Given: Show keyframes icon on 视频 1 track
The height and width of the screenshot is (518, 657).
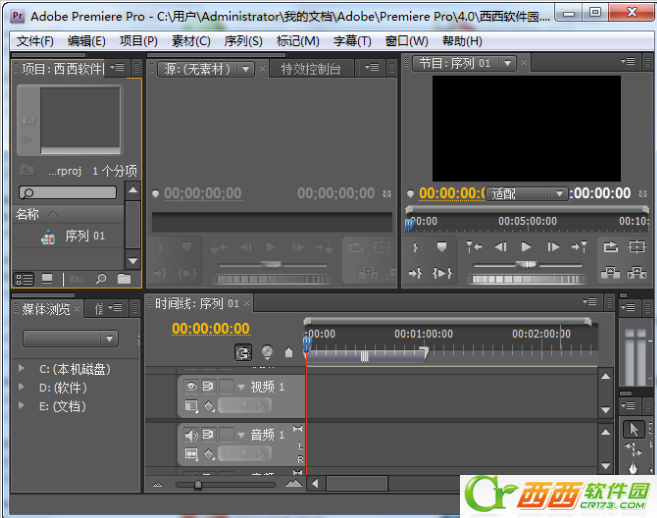Looking at the screenshot, I should (209, 406).
